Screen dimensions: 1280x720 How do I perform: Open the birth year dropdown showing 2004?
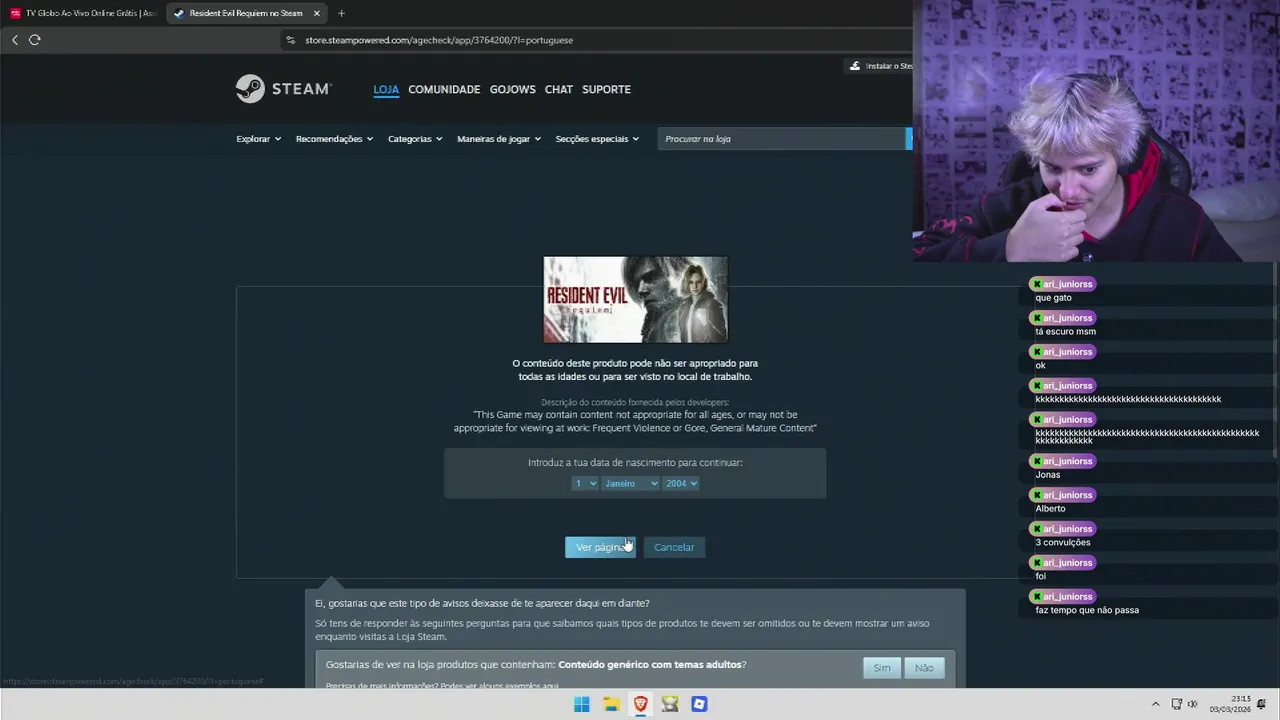[x=681, y=483]
